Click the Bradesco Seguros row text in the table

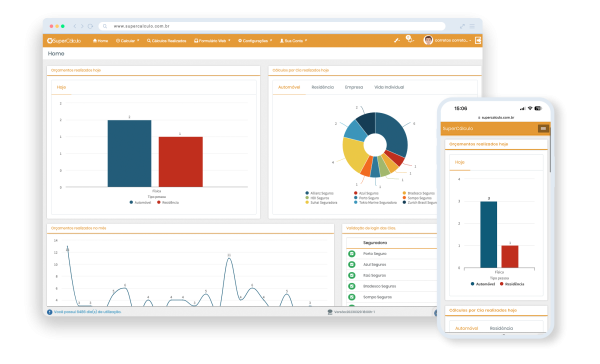[380, 286]
